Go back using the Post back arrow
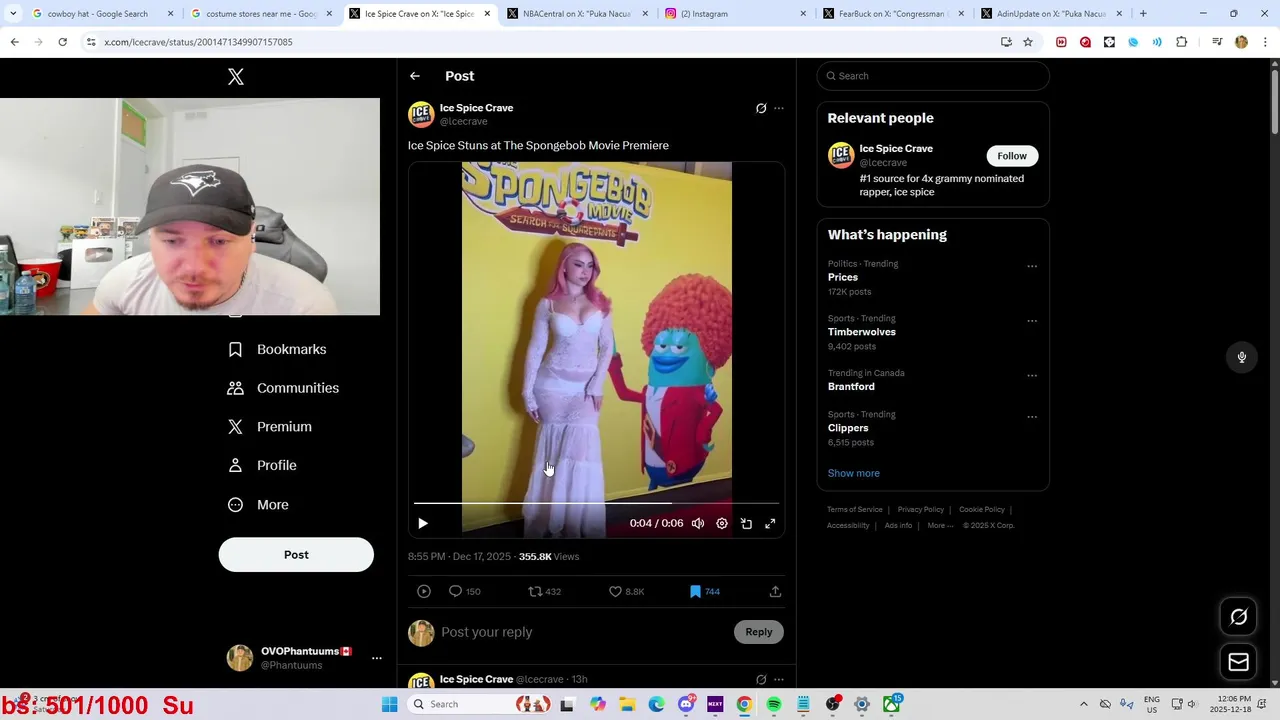This screenshot has height=720, width=1280. [415, 76]
